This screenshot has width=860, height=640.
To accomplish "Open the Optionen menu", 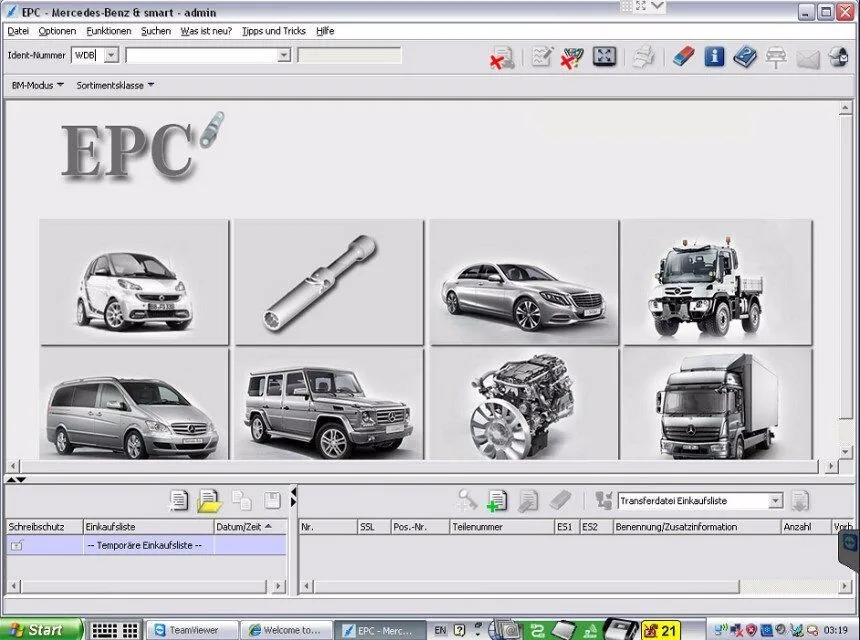I will 57,31.
